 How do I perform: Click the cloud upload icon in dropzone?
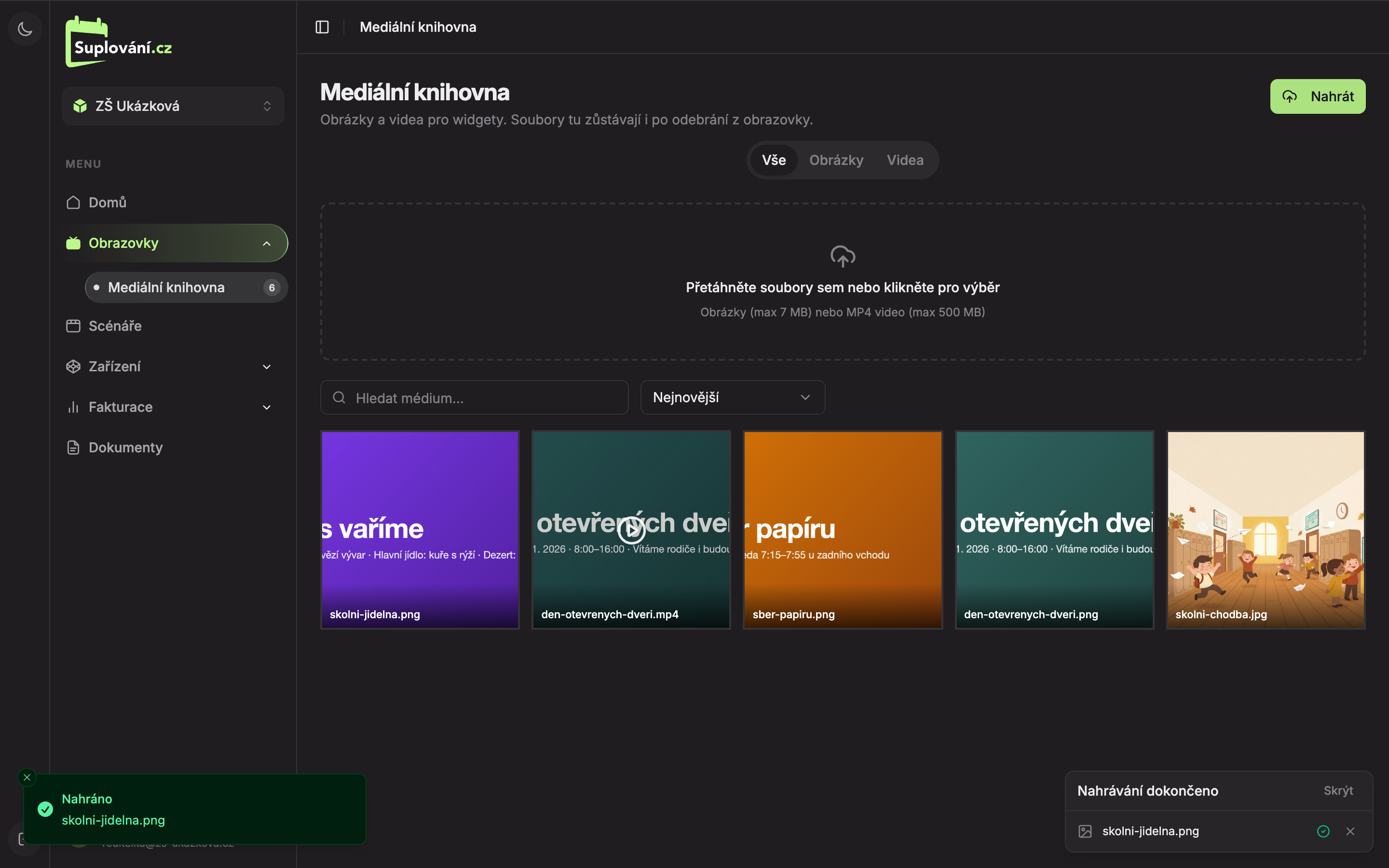[x=843, y=256]
